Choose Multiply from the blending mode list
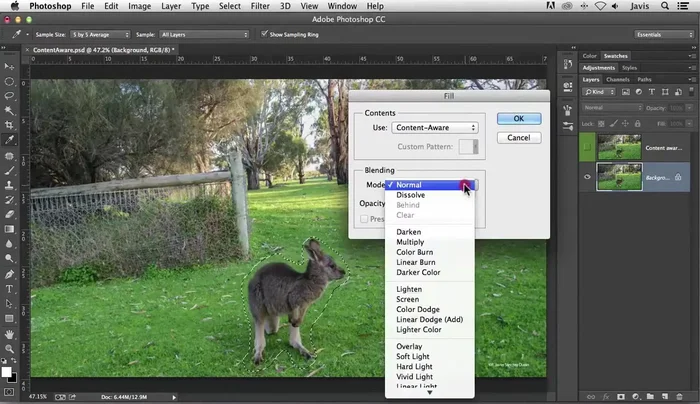 [410, 242]
